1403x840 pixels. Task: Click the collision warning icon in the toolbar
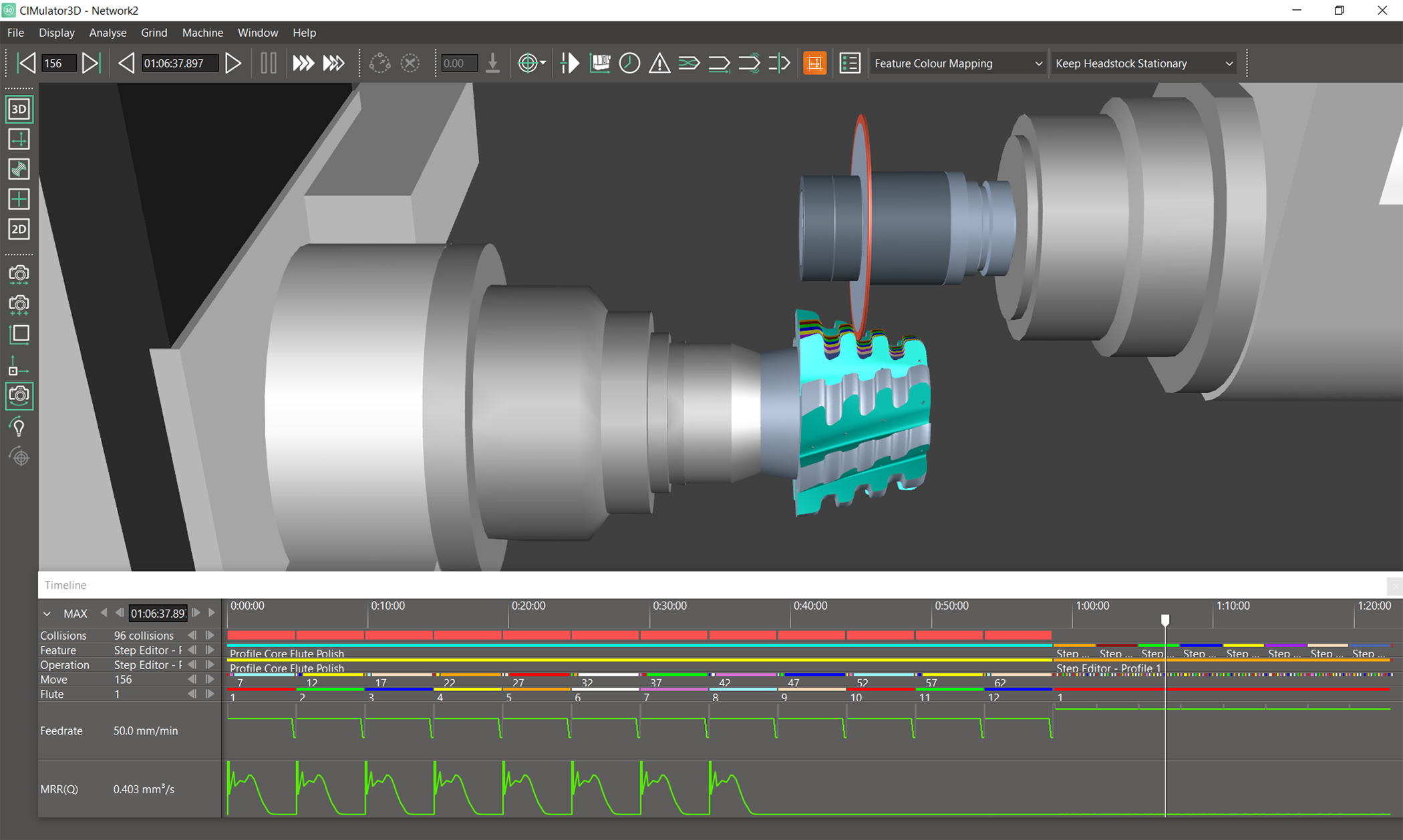659,63
